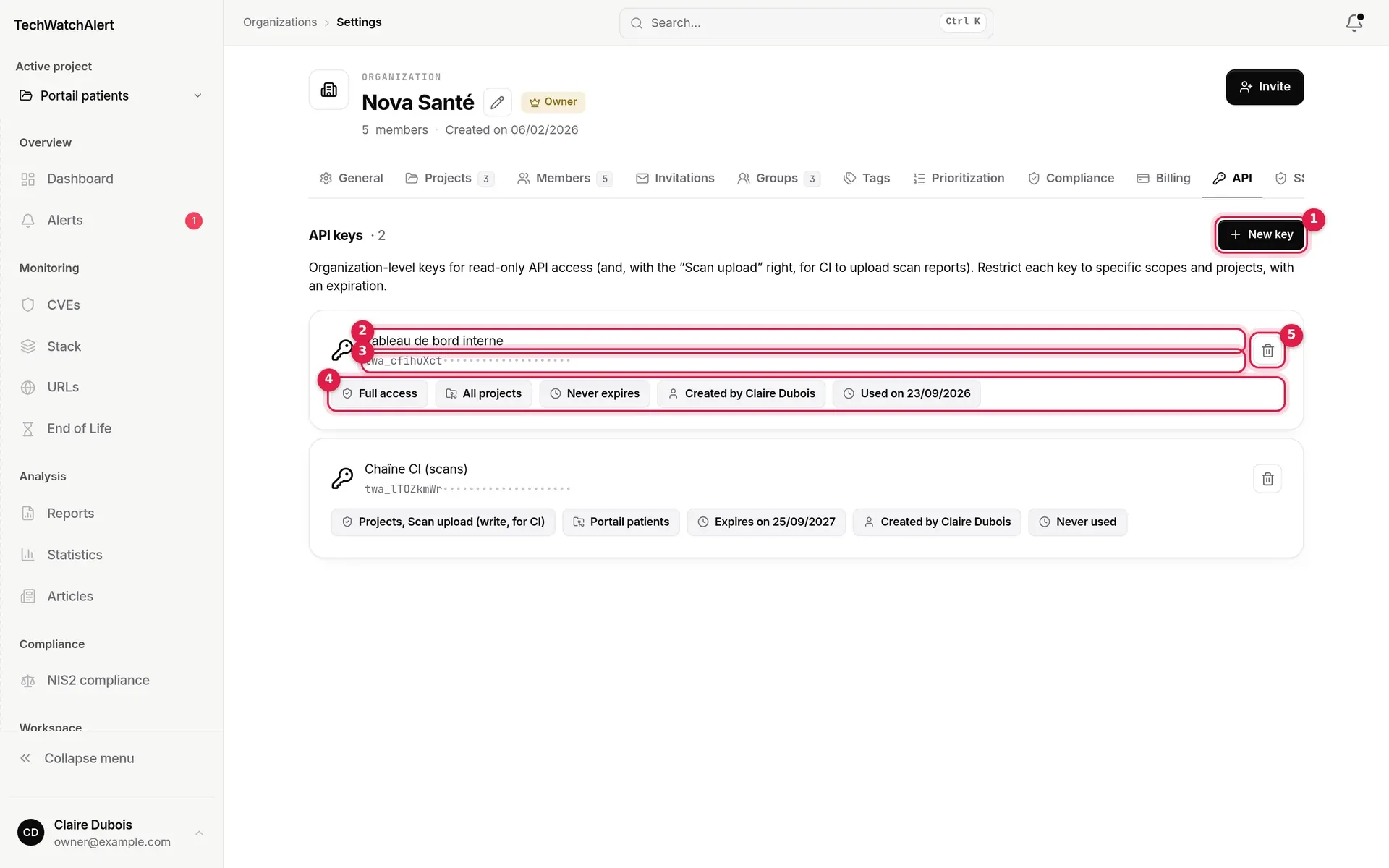Delete the Tableau de bord interne key
Screen dimensions: 1389x868
pos(1267,351)
